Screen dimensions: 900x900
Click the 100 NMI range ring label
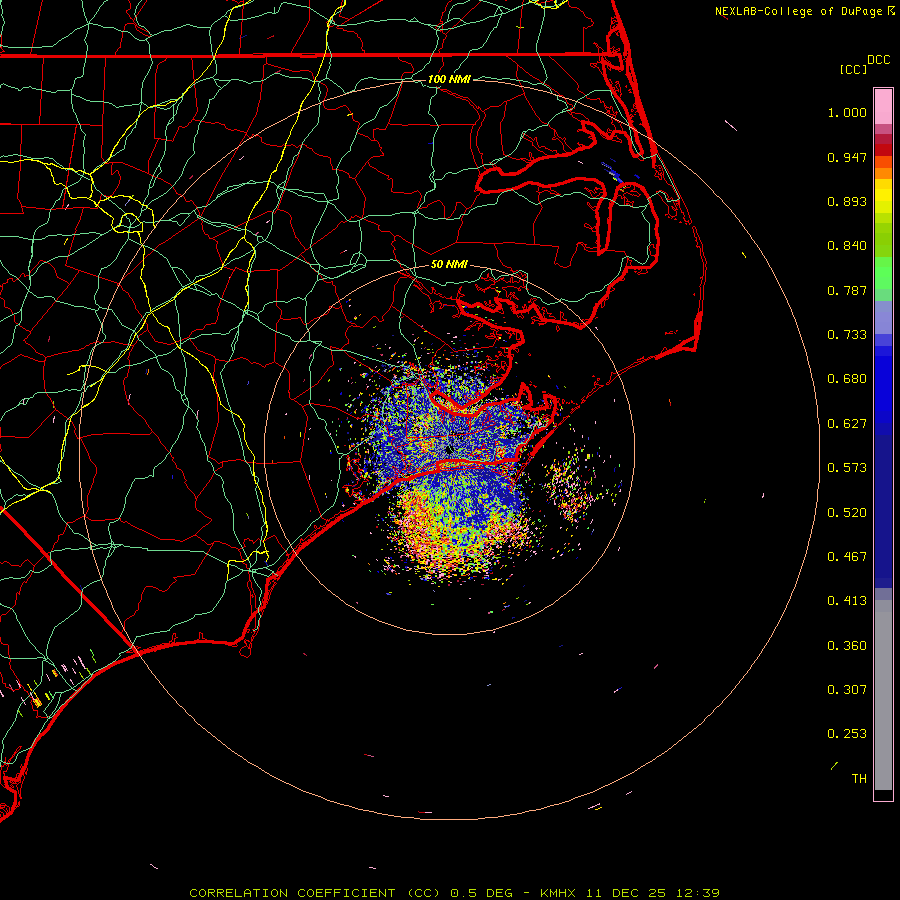point(449,79)
